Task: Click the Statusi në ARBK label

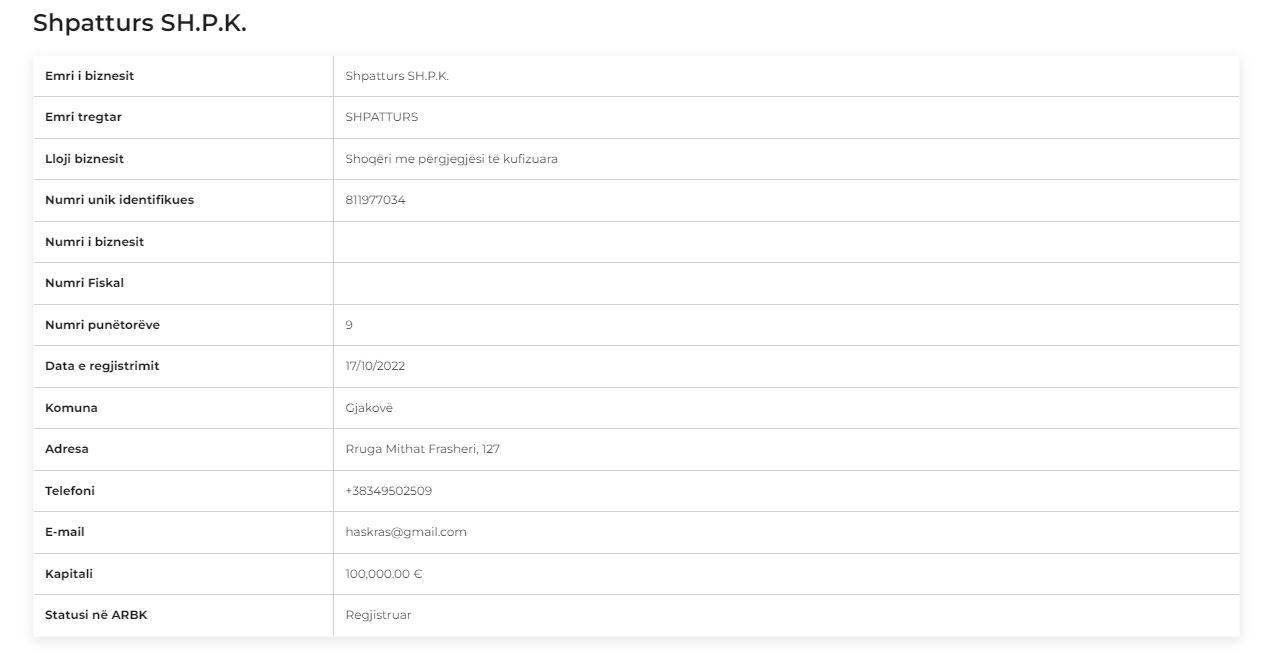Action: [x=96, y=615]
